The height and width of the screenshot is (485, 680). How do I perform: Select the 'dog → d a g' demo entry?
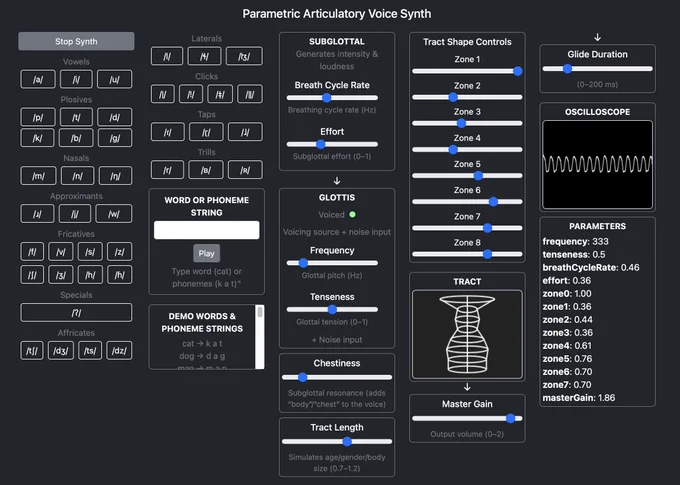coord(202,356)
